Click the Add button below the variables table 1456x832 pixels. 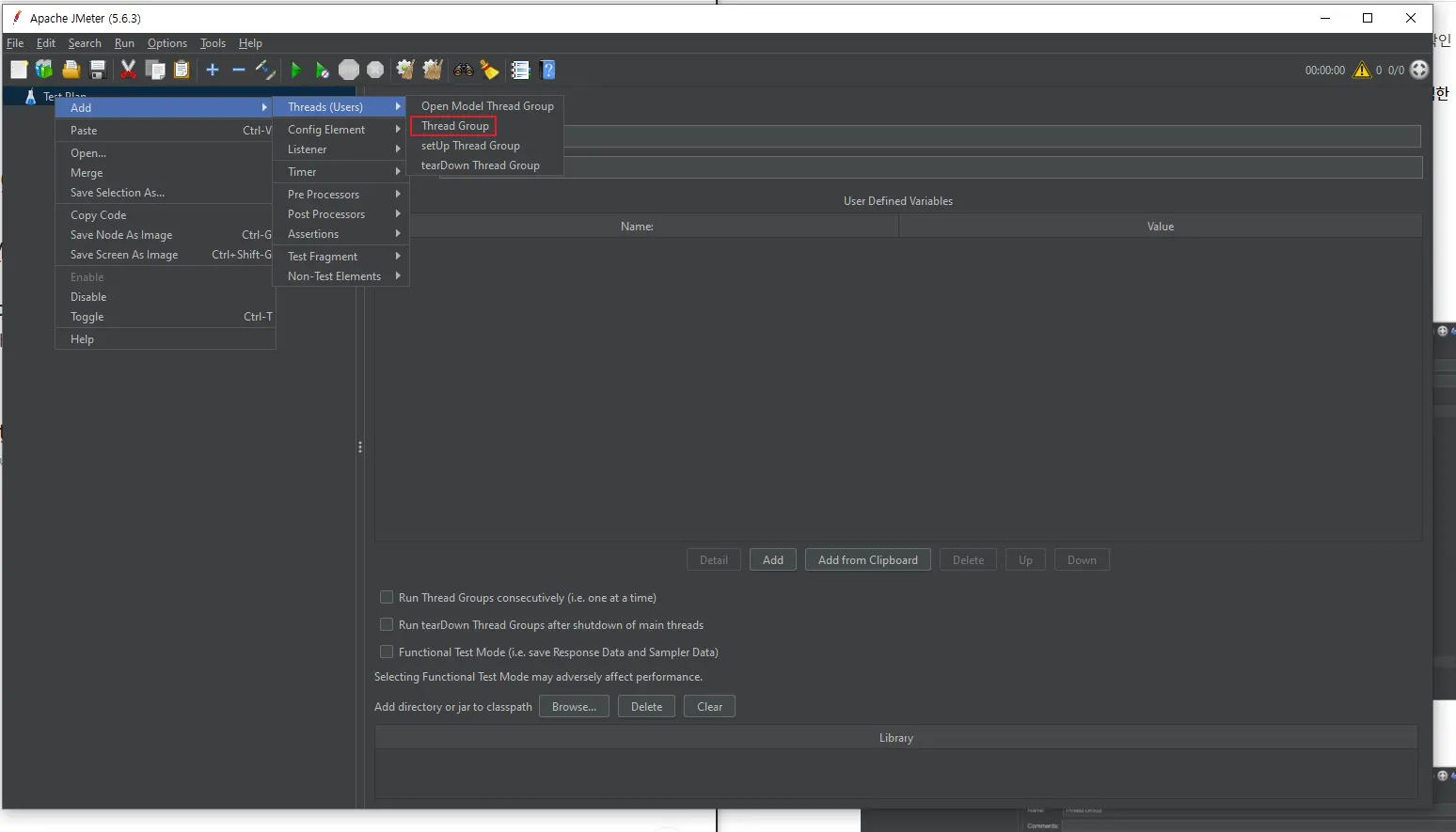773,560
